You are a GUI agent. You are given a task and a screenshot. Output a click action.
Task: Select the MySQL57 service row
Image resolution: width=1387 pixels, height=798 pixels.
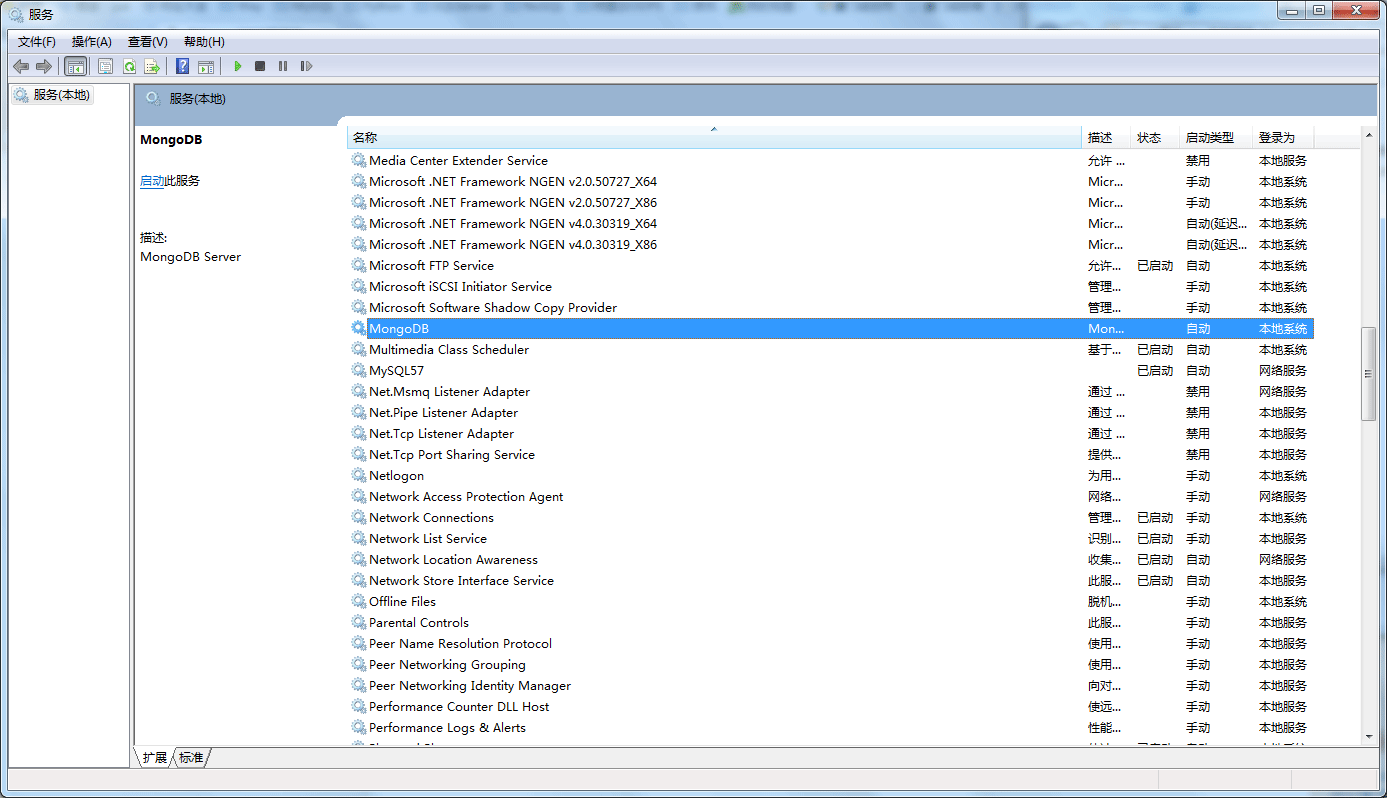pyautogui.click(x=396, y=371)
